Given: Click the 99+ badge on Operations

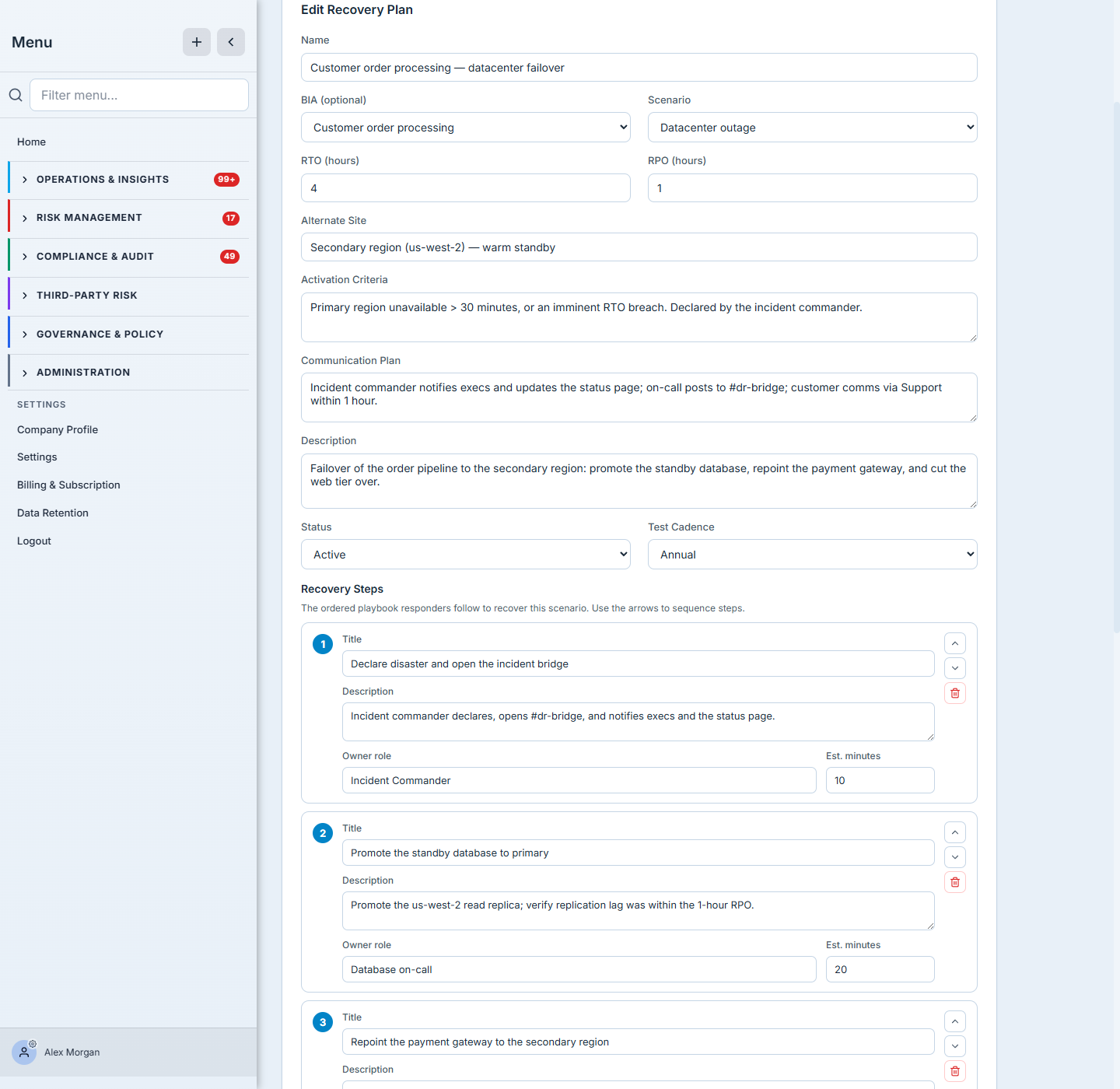Looking at the screenshot, I should coord(226,180).
